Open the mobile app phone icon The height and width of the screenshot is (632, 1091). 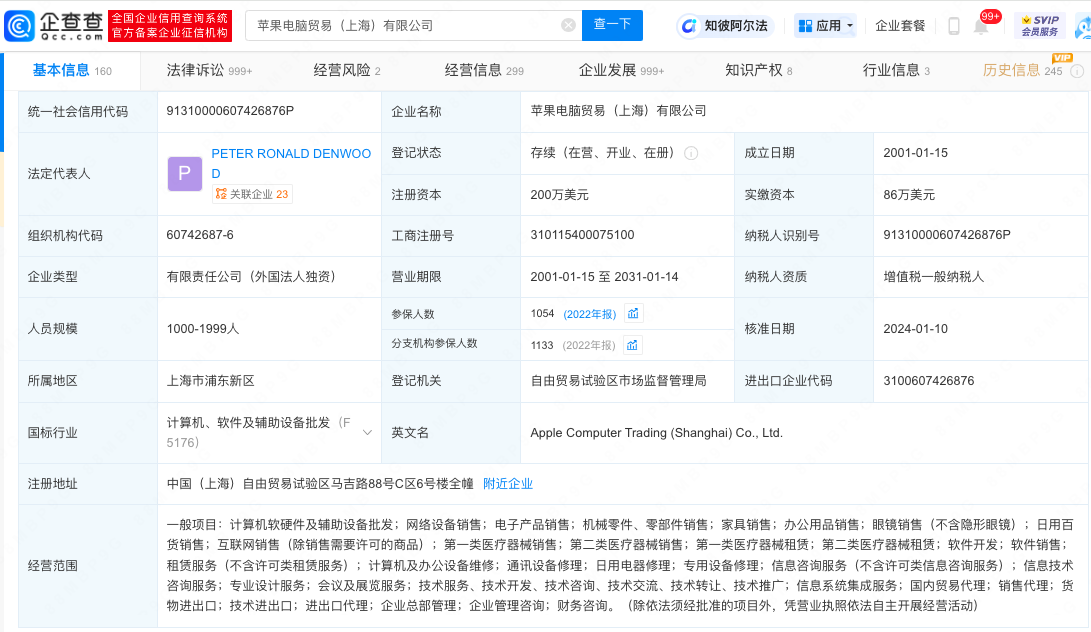953,26
